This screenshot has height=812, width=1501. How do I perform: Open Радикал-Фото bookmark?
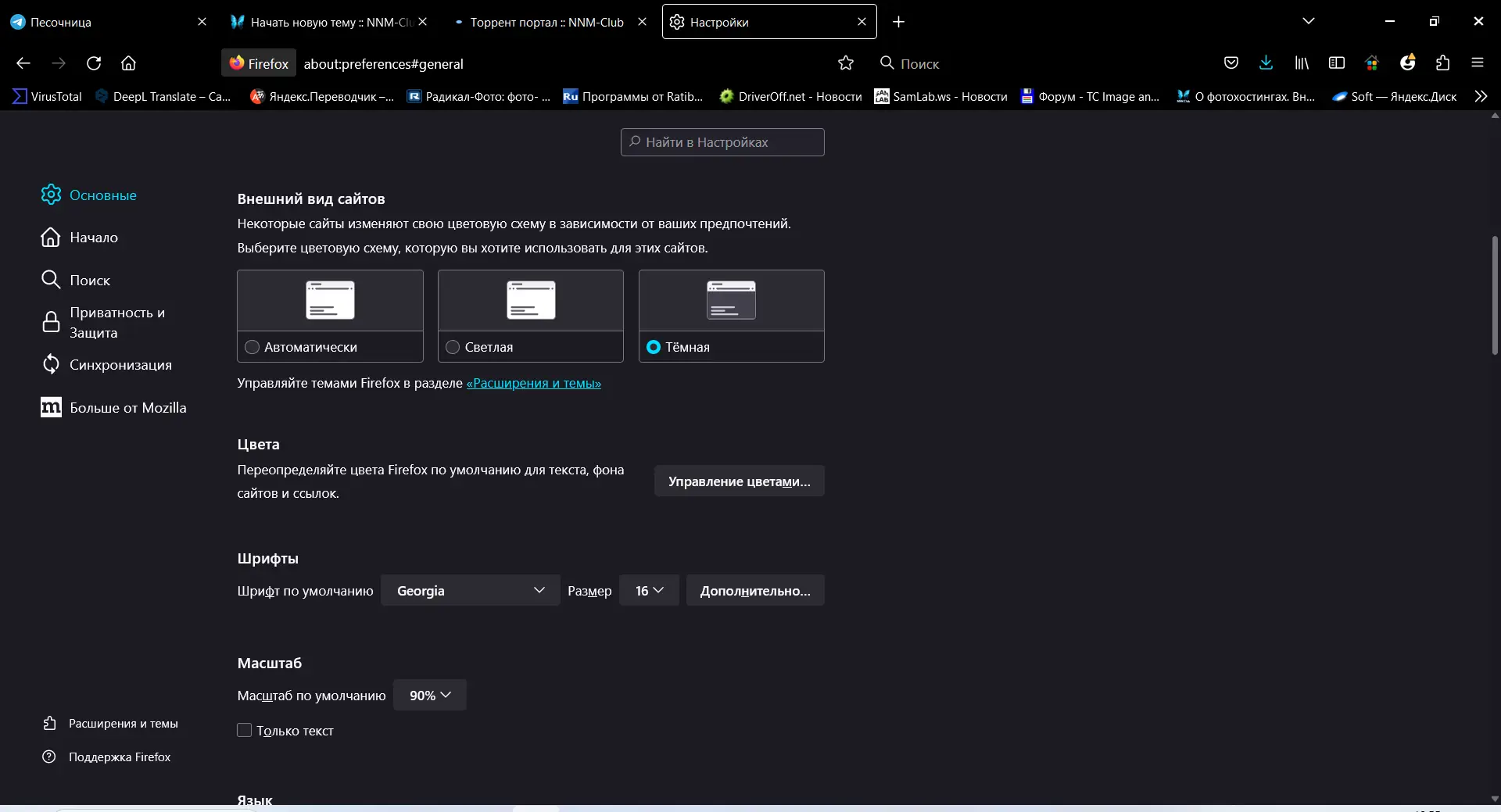click(x=479, y=96)
